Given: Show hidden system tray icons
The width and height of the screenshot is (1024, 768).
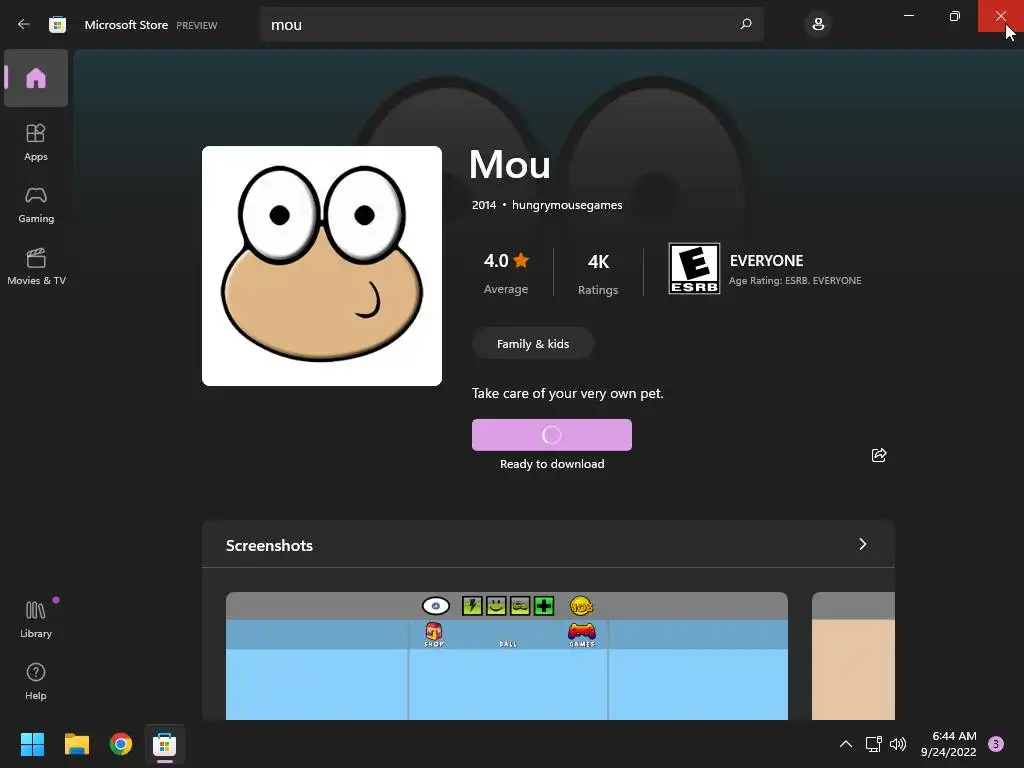Looking at the screenshot, I should pos(846,744).
